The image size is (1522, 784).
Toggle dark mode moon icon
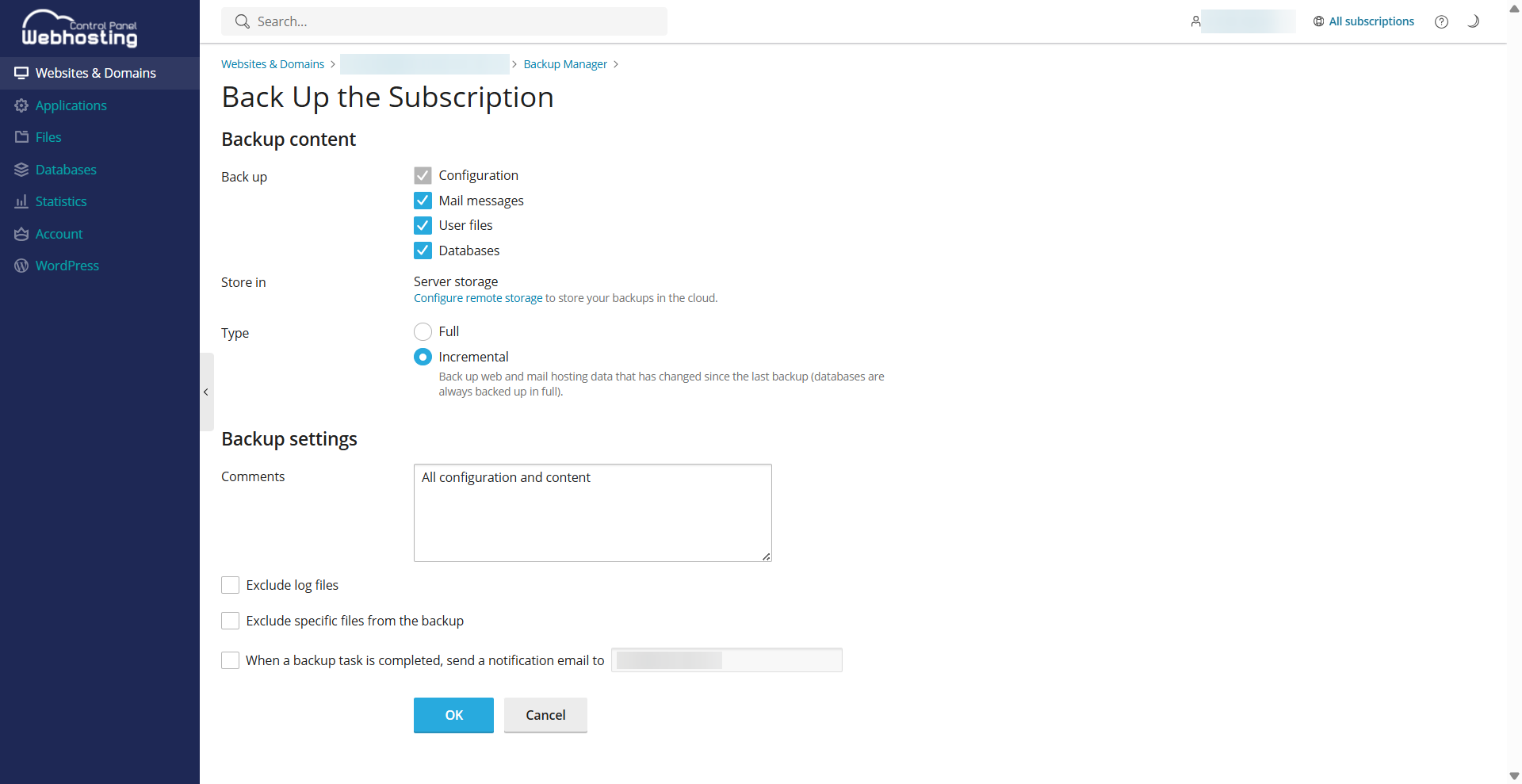coord(1473,21)
